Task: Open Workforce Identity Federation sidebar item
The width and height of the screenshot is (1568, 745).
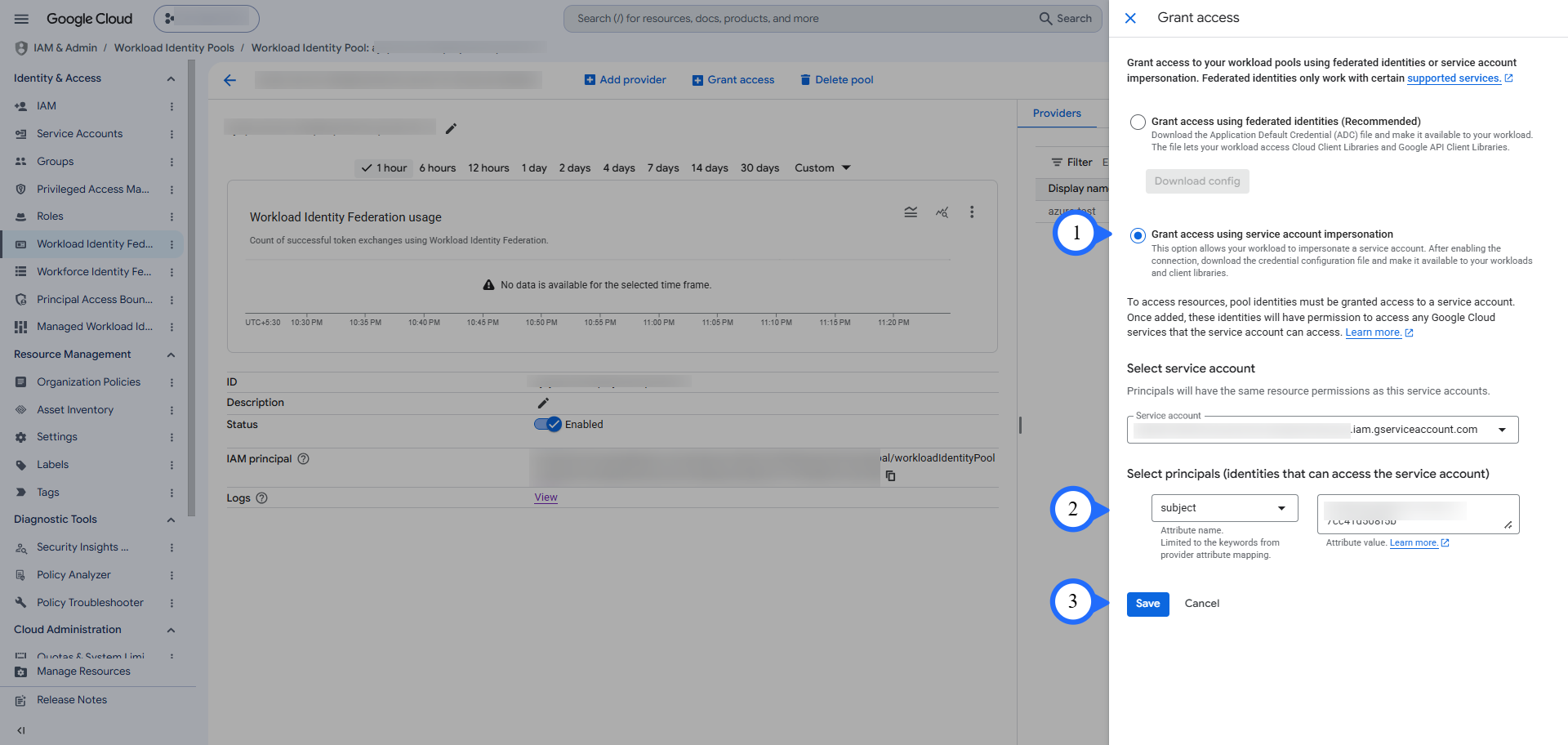Action: 92,272
